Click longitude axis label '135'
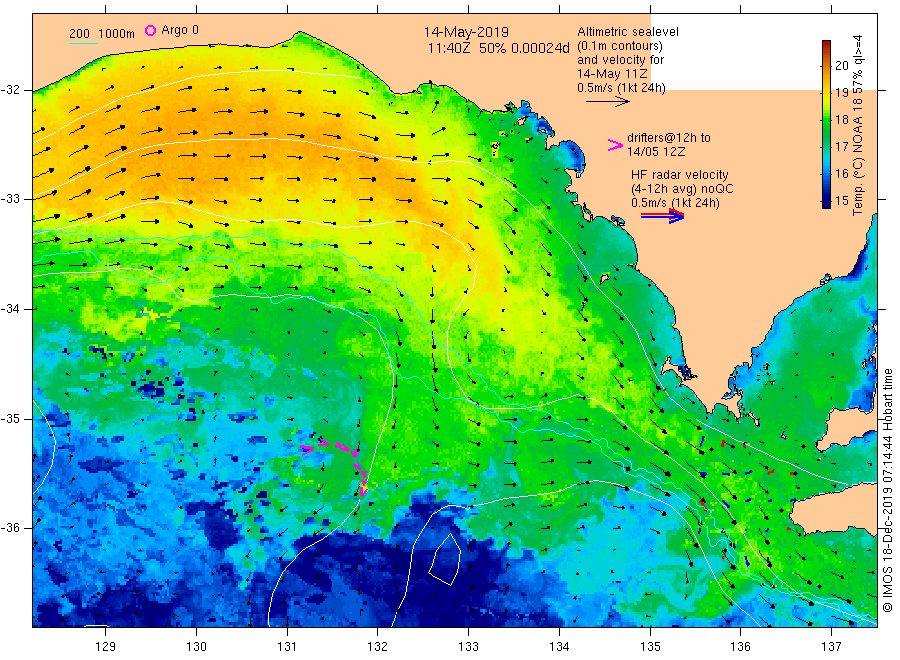900x660 pixels. (650, 647)
